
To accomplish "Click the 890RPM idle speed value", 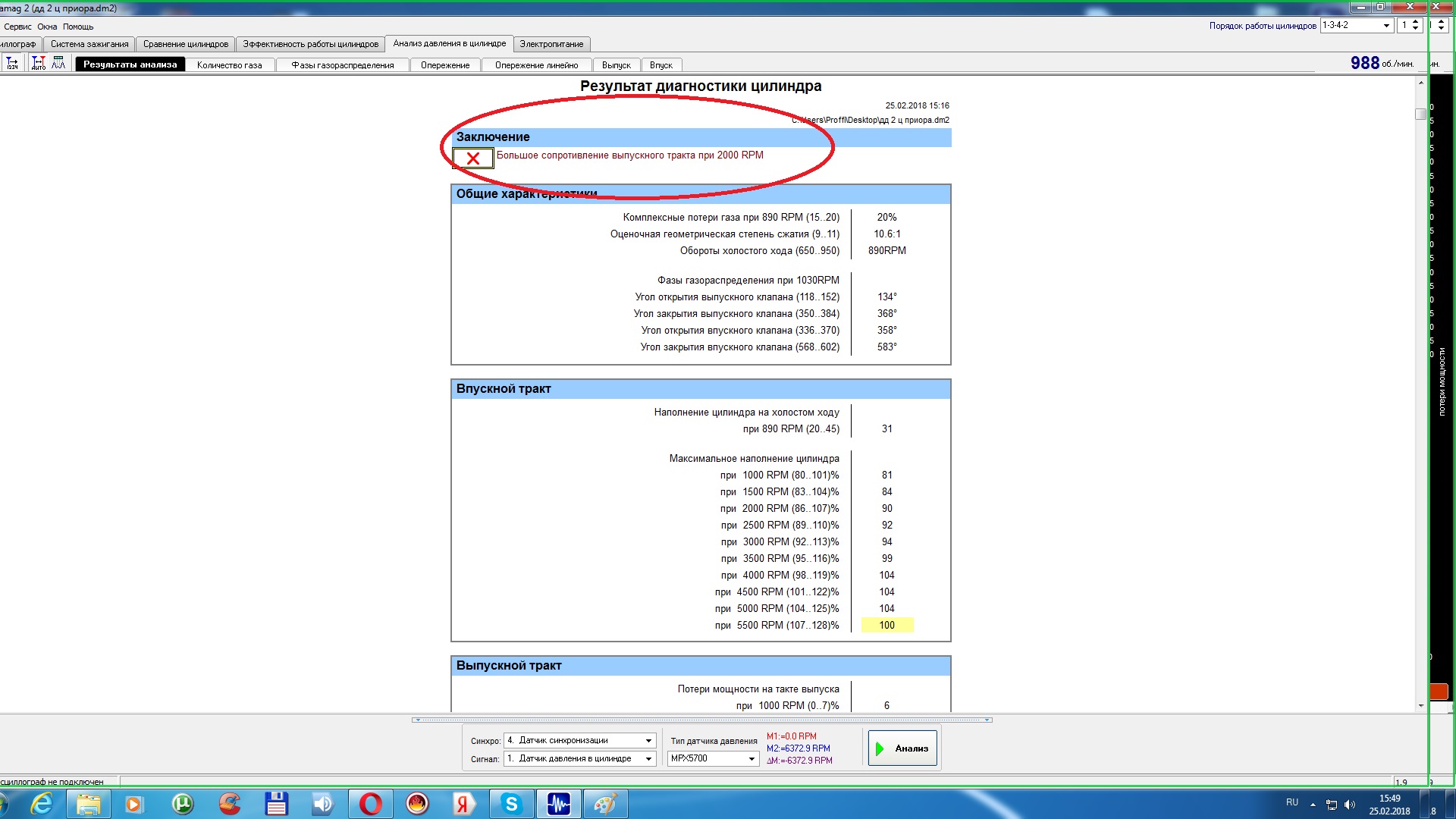I will click(x=887, y=251).
